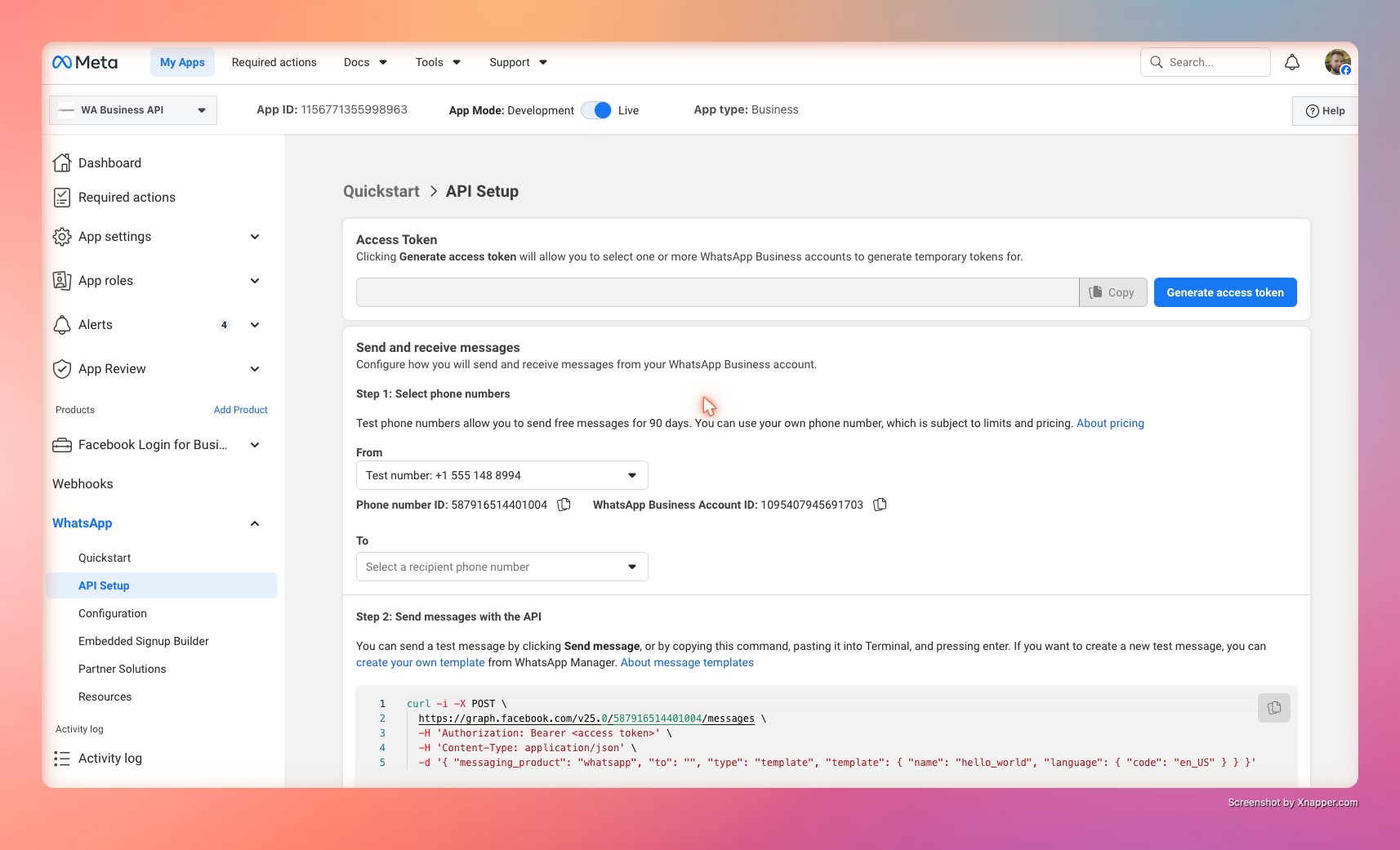
Task: Open the Tools dropdown menu
Action: [x=438, y=62]
